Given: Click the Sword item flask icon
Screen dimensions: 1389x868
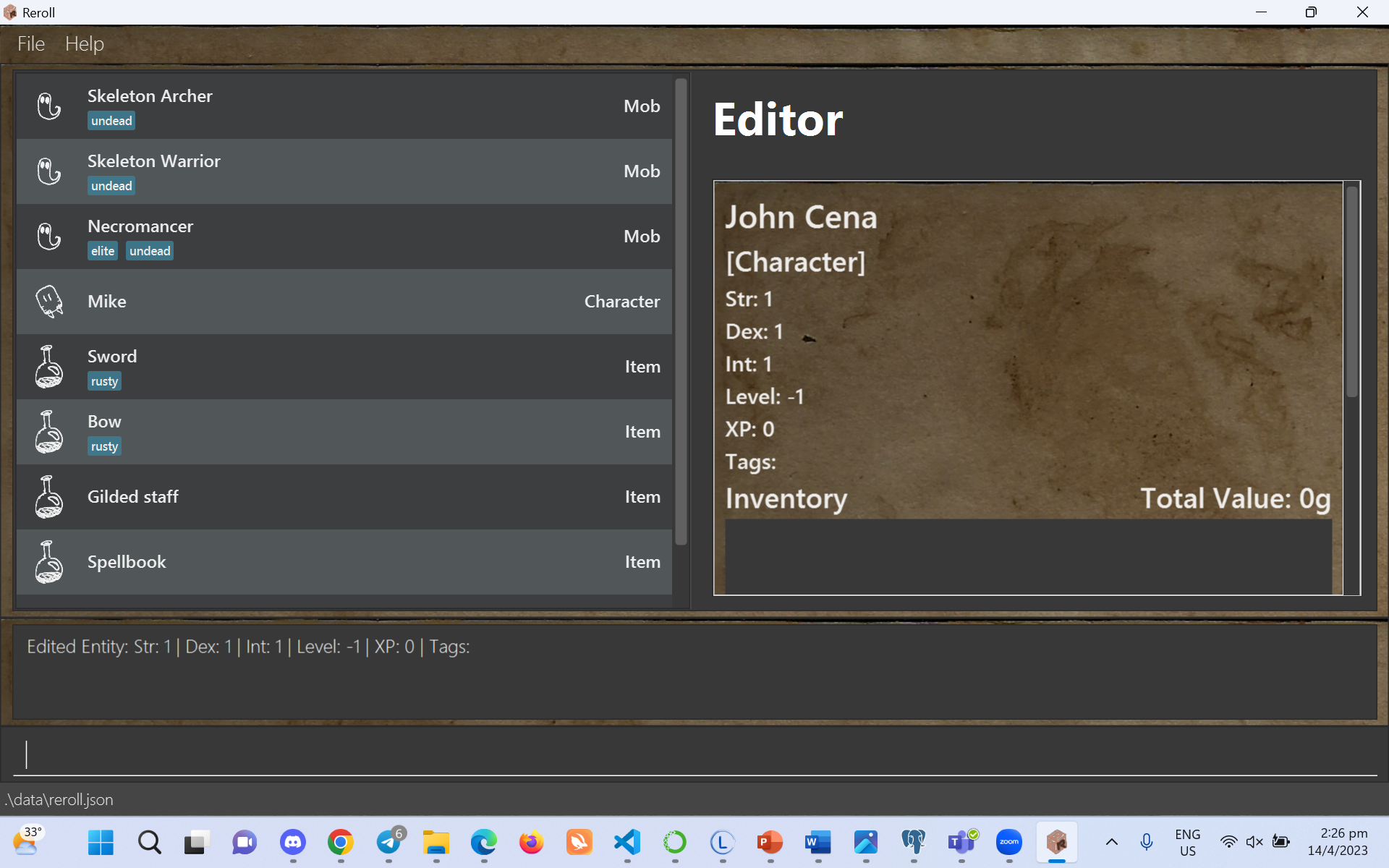Looking at the screenshot, I should click(49, 367).
